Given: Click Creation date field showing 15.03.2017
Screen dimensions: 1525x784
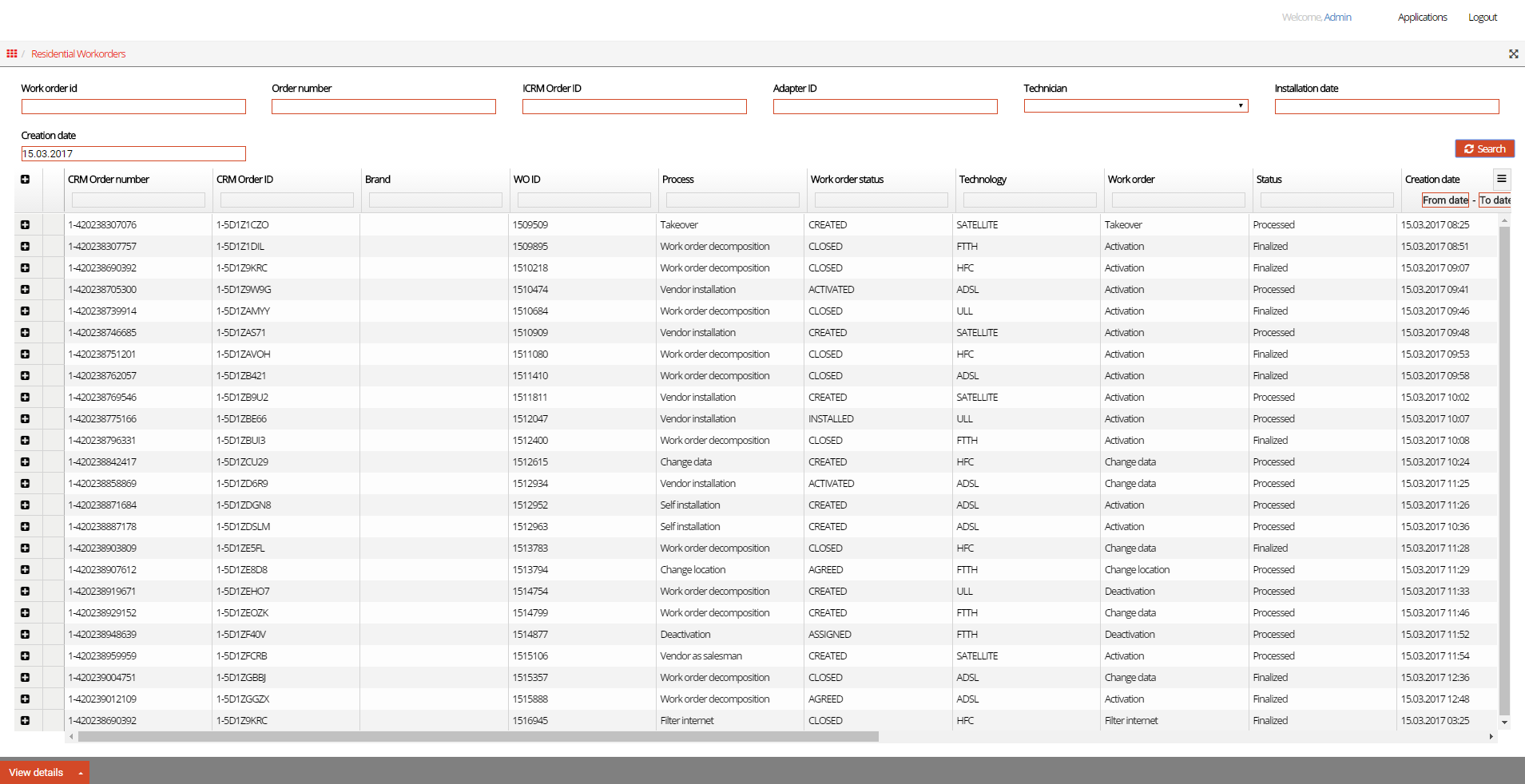Looking at the screenshot, I should pyautogui.click(x=133, y=153).
